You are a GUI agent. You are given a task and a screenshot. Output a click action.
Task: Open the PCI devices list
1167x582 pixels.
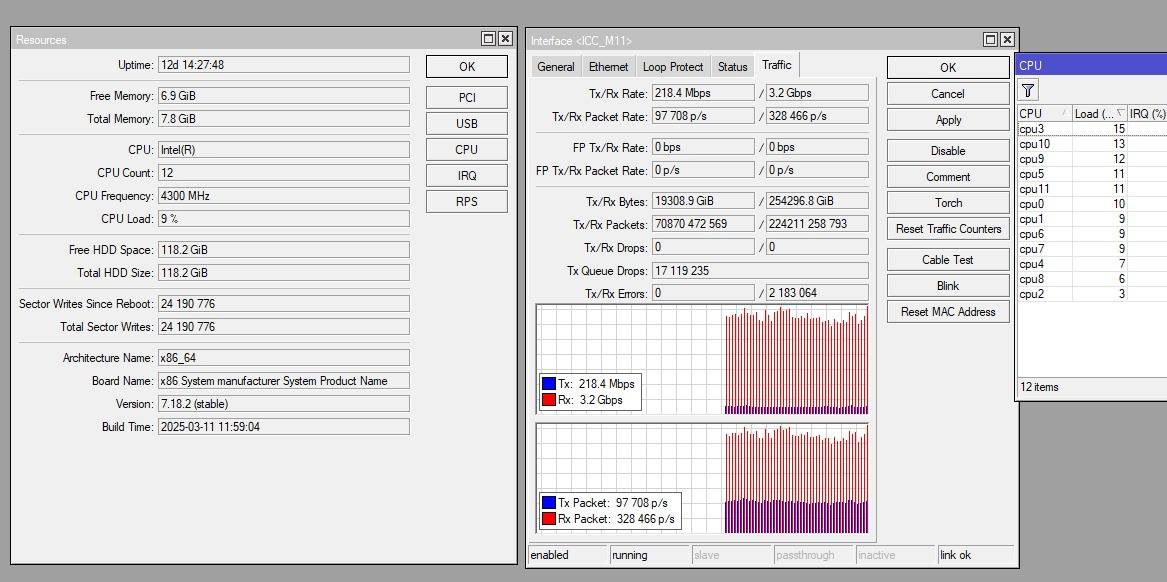pos(467,97)
